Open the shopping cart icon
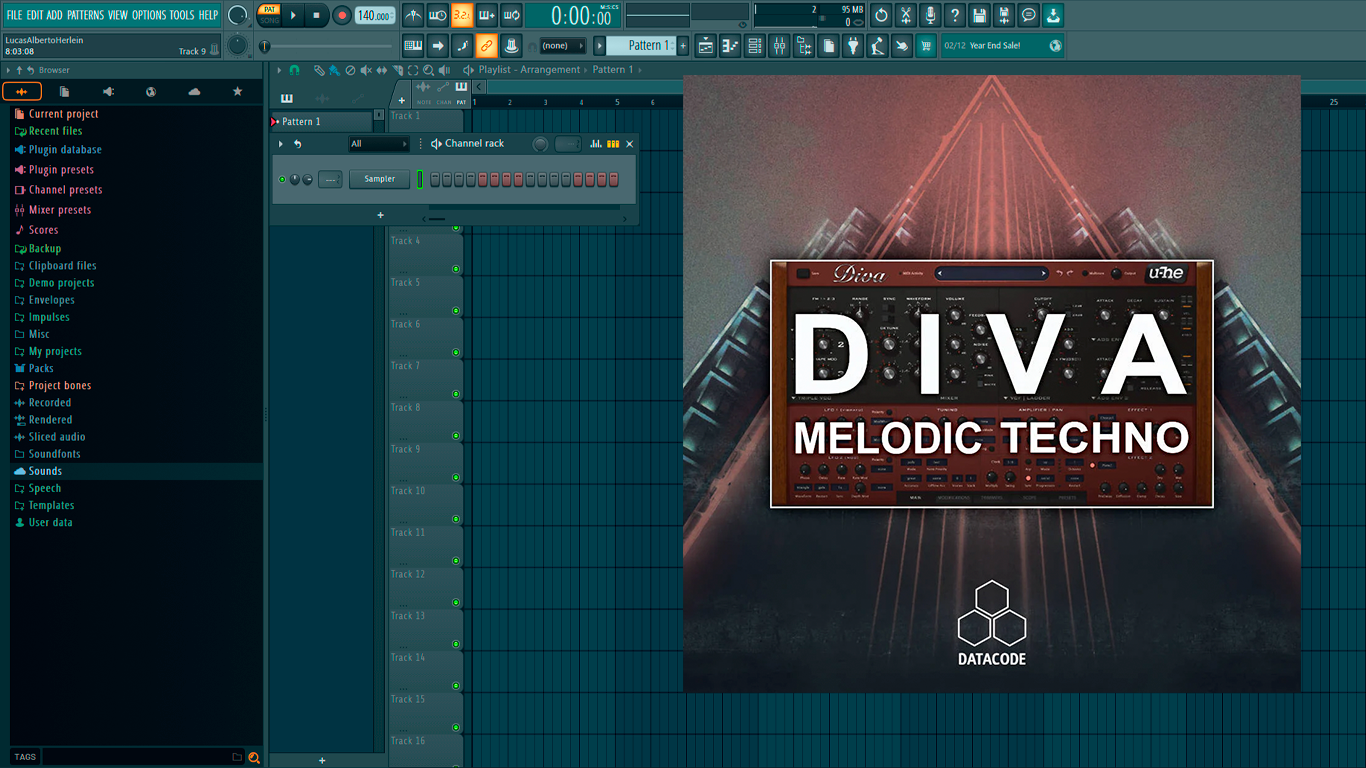The image size is (1366, 768). (x=926, y=46)
